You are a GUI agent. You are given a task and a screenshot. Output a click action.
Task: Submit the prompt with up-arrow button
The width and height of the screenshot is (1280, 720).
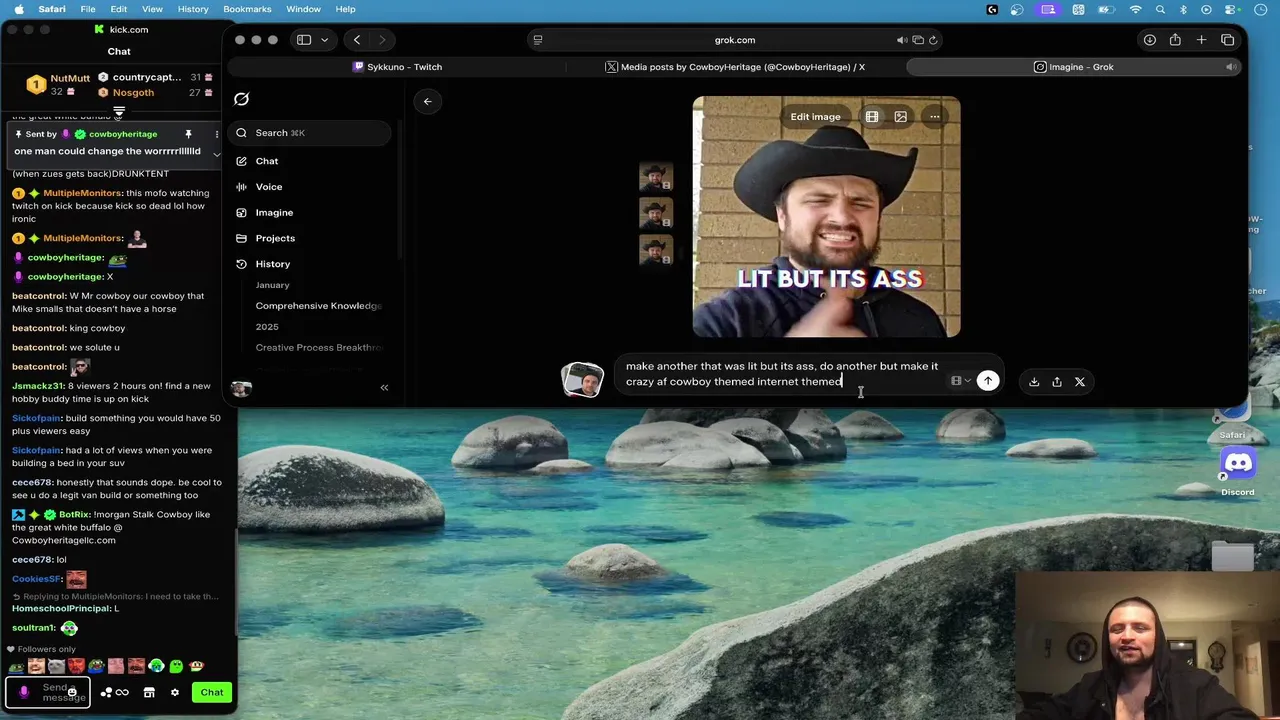(x=987, y=381)
